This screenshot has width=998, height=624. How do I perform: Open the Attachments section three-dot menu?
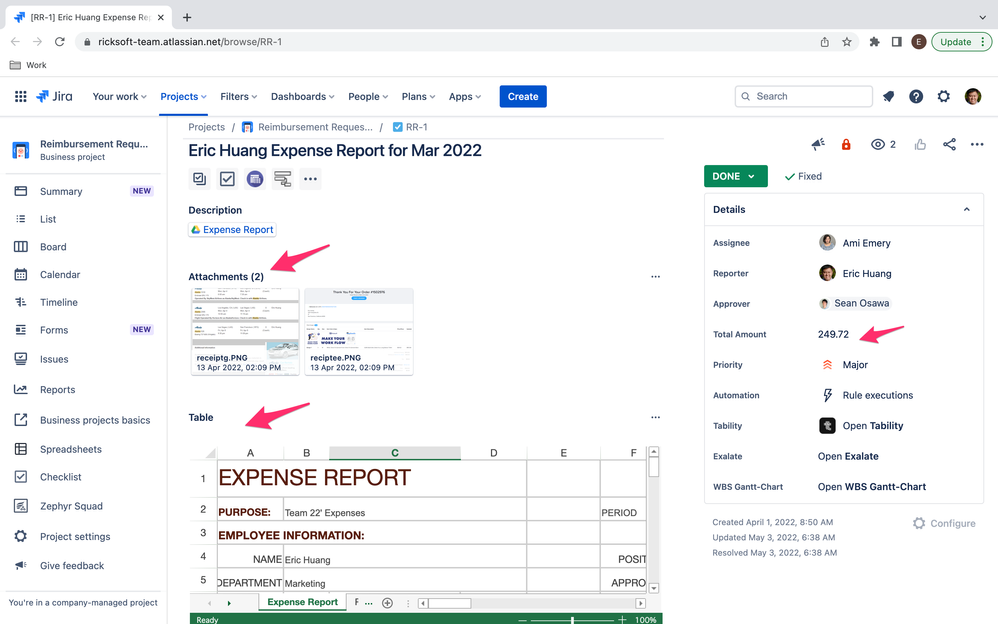(x=656, y=276)
